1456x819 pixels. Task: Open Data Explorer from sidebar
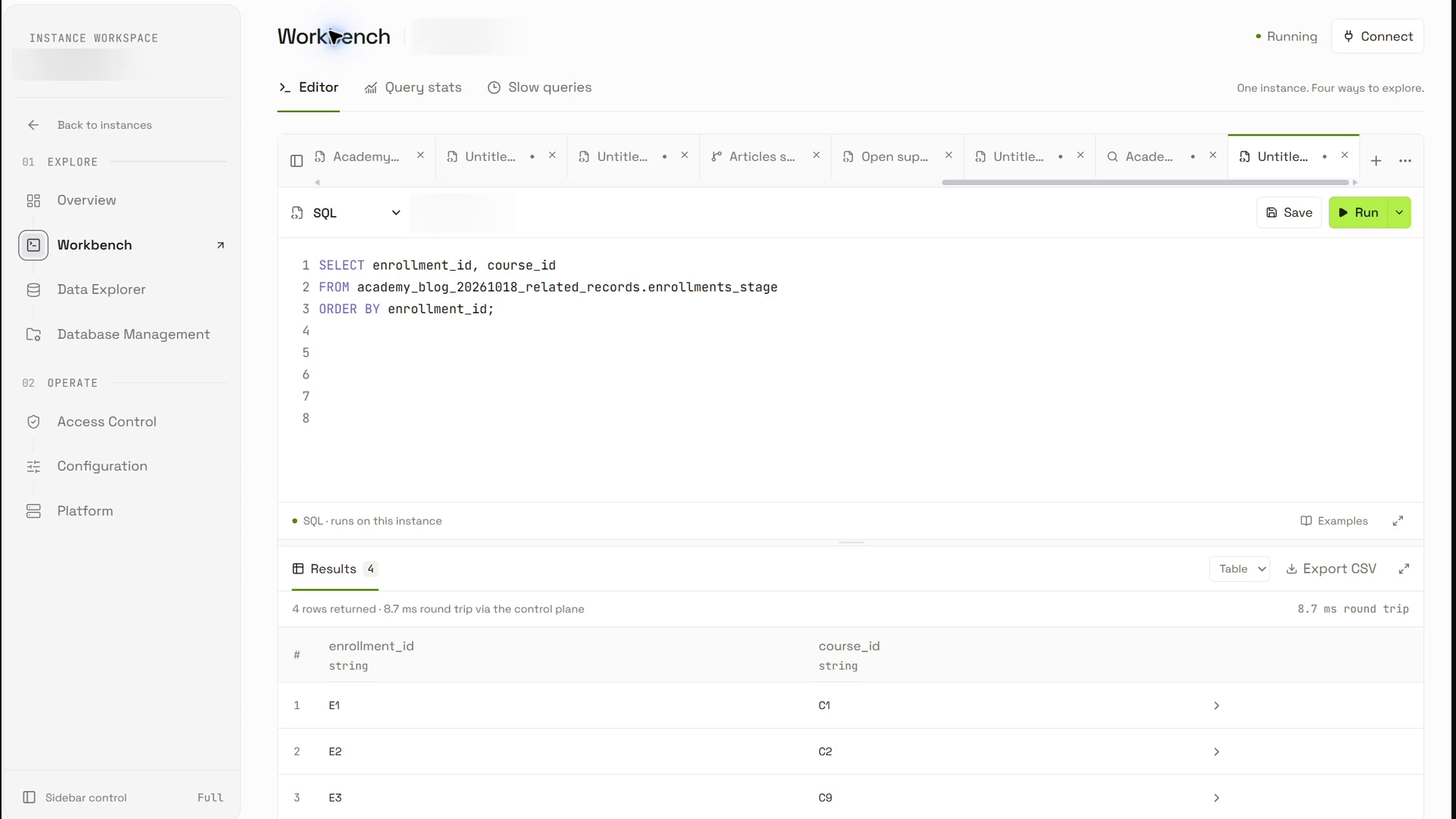(101, 290)
